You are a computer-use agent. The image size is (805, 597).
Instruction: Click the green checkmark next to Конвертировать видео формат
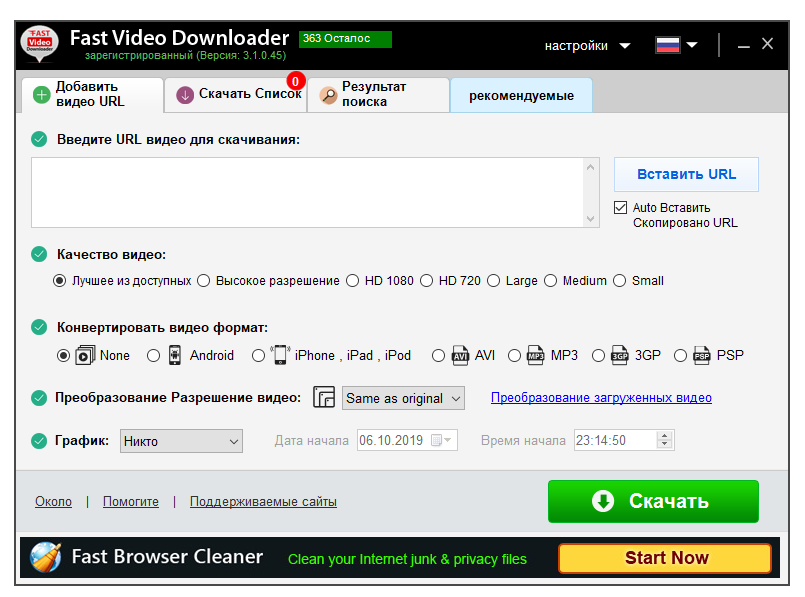39,327
